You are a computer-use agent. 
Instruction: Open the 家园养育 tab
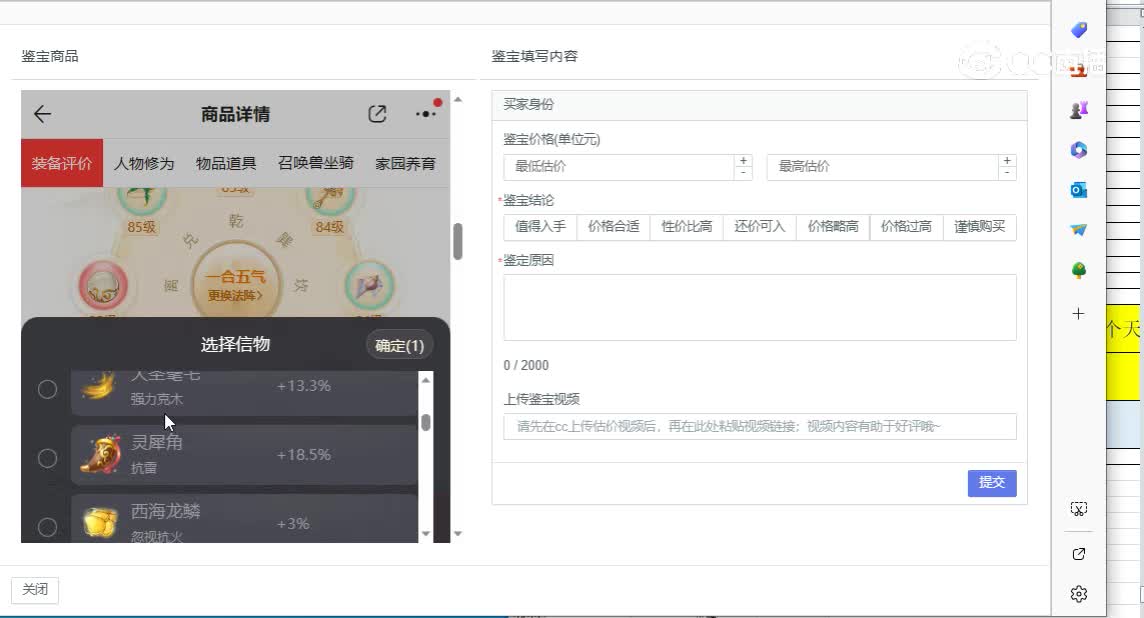tap(405, 163)
